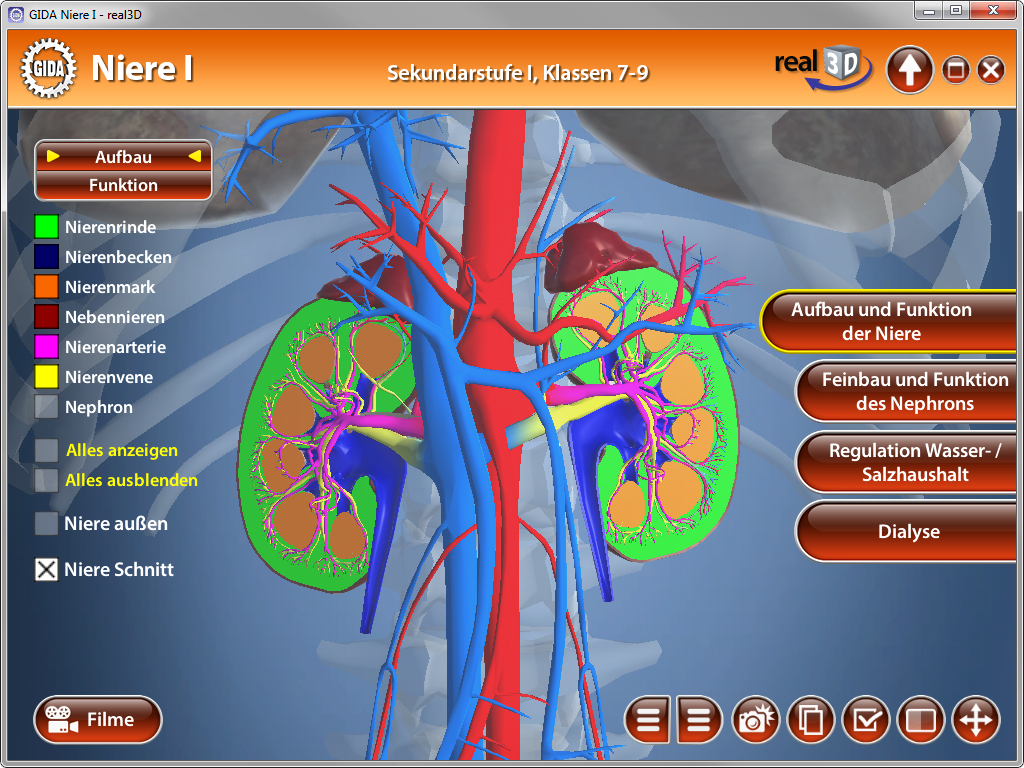Click the yellow Nierenvene color swatch

point(47,377)
